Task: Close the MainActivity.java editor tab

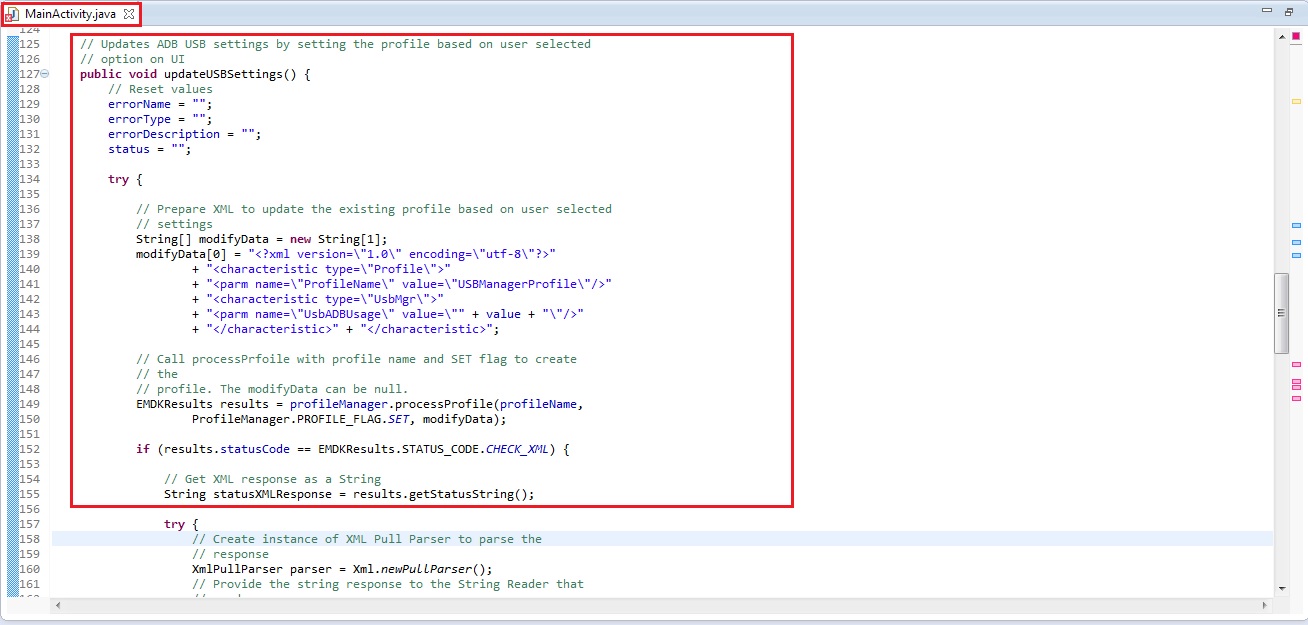Action: [x=128, y=14]
